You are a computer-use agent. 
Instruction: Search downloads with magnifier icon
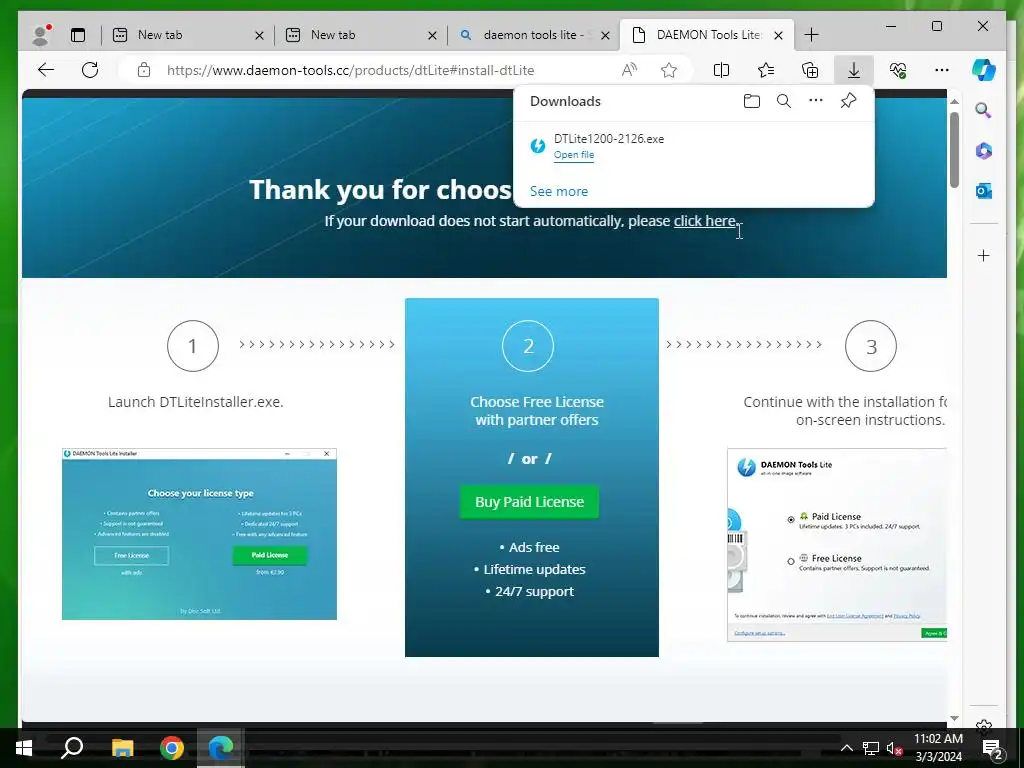click(784, 101)
